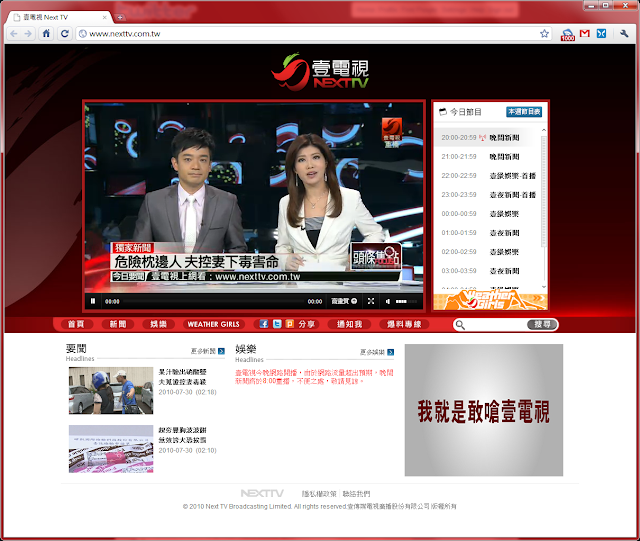
Task: Select the 00:00-00:59 program row
Action: click(487, 214)
